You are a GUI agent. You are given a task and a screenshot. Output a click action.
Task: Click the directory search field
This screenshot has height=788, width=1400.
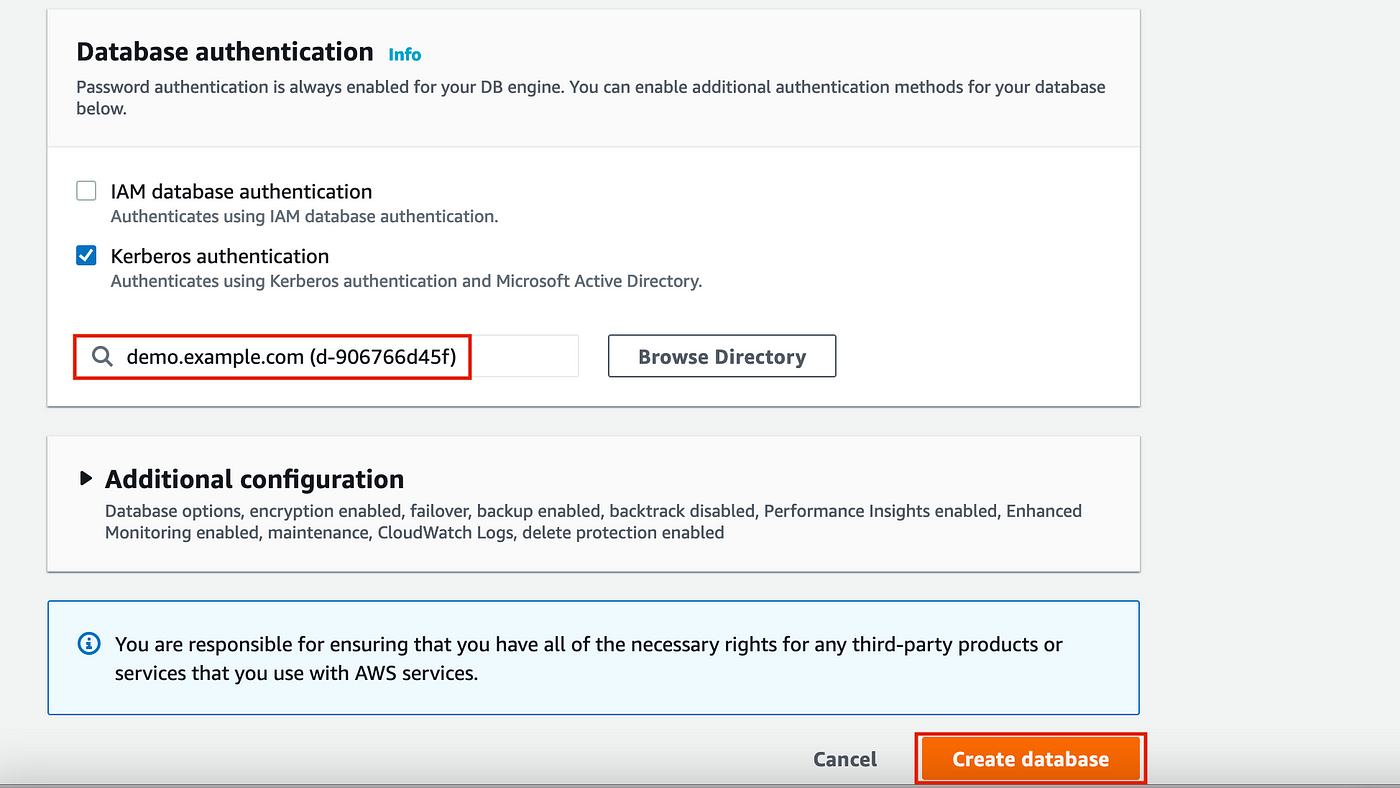click(327, 357)
